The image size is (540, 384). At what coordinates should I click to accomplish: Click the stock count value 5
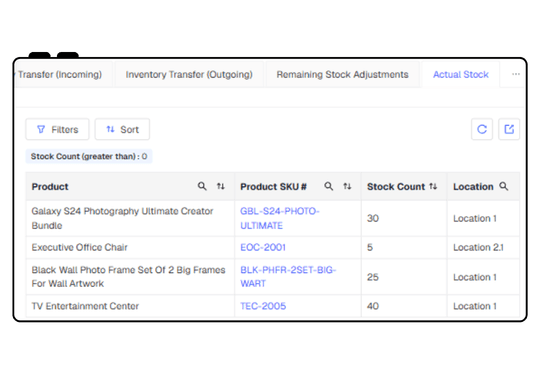[x=370, y=247]
